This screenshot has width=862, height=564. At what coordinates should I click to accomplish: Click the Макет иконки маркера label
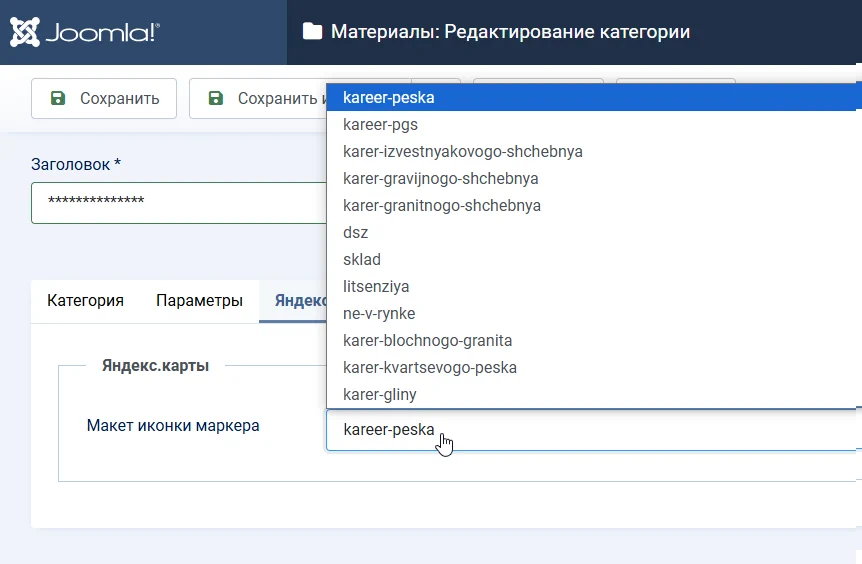point(173,425)
